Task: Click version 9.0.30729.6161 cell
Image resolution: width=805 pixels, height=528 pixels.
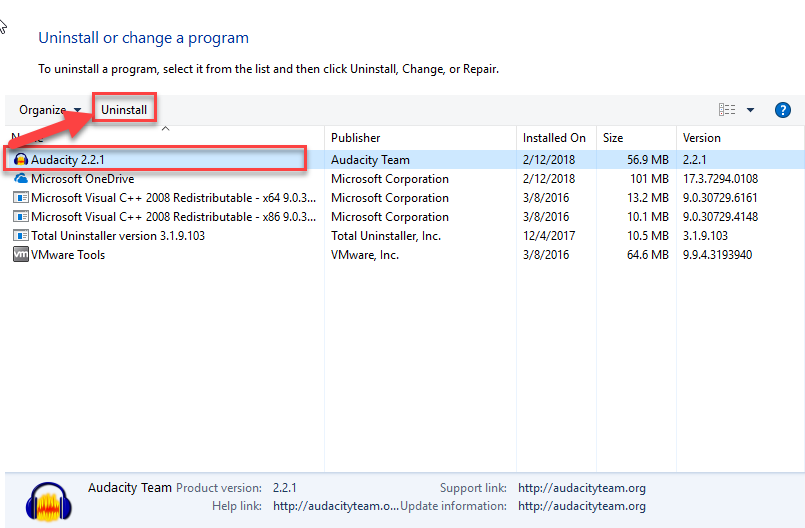Action: (x=720, y=198)
